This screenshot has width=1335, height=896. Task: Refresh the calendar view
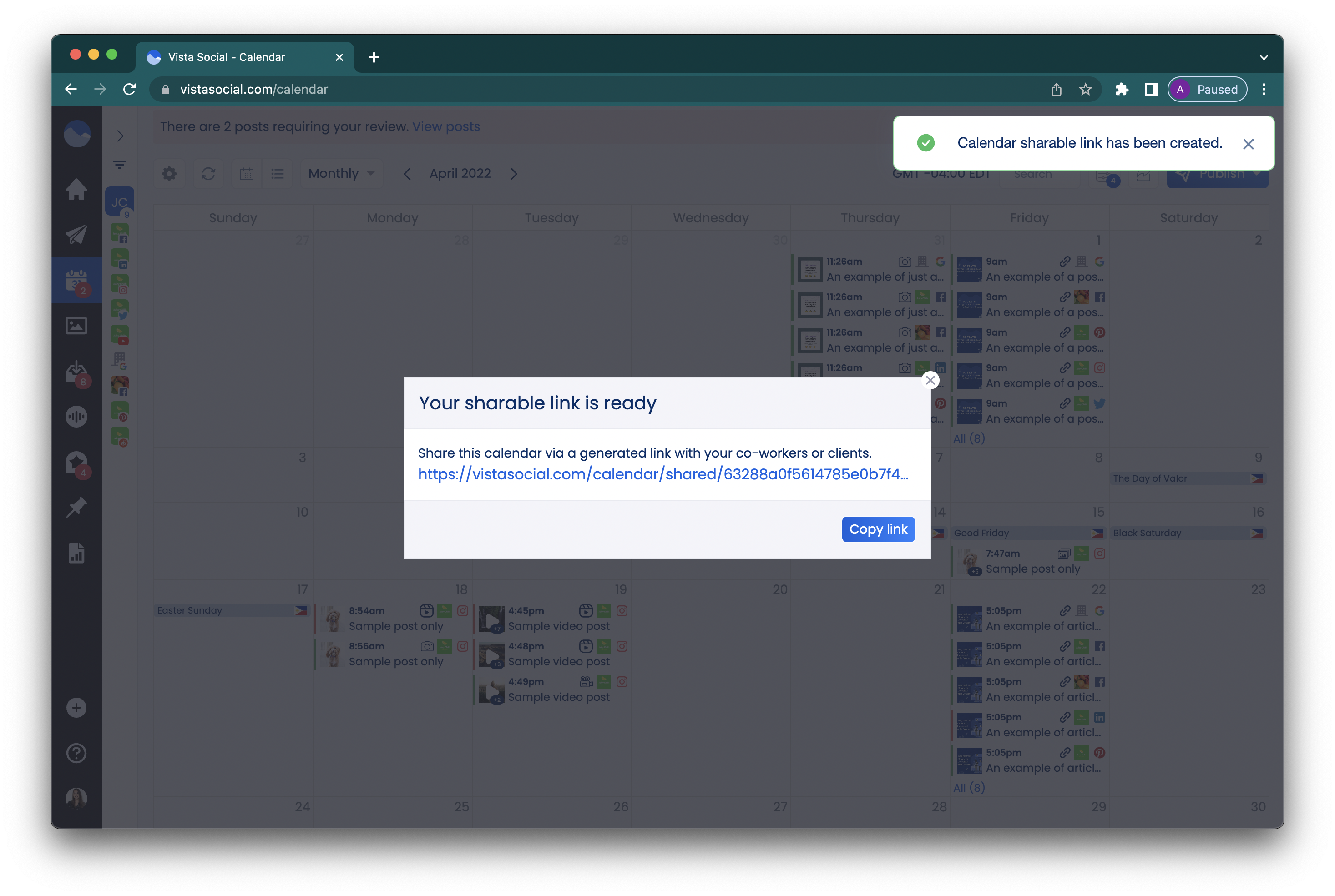tap(208, 174)
